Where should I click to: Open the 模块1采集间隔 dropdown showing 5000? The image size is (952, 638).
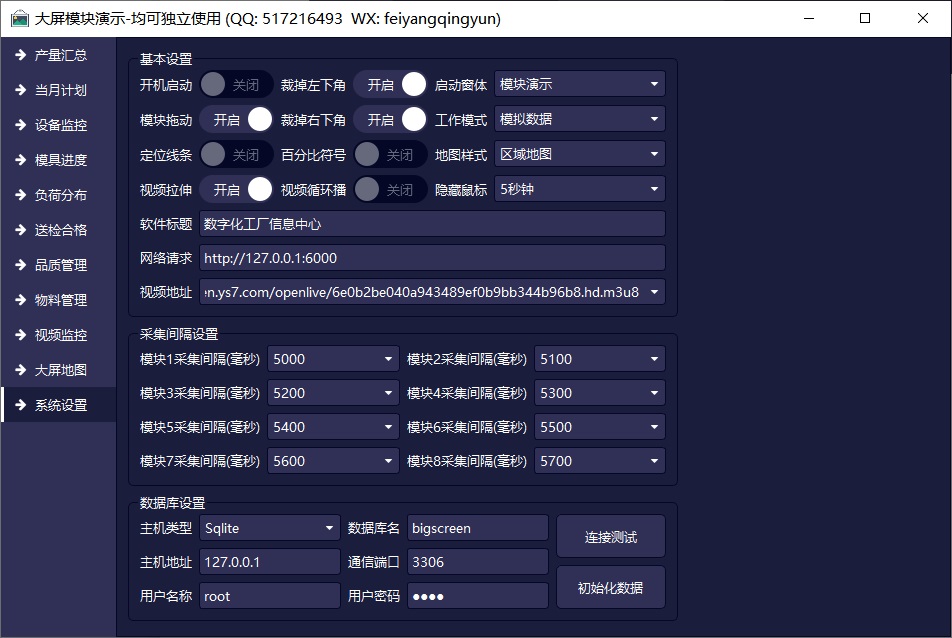click(334, 359)
